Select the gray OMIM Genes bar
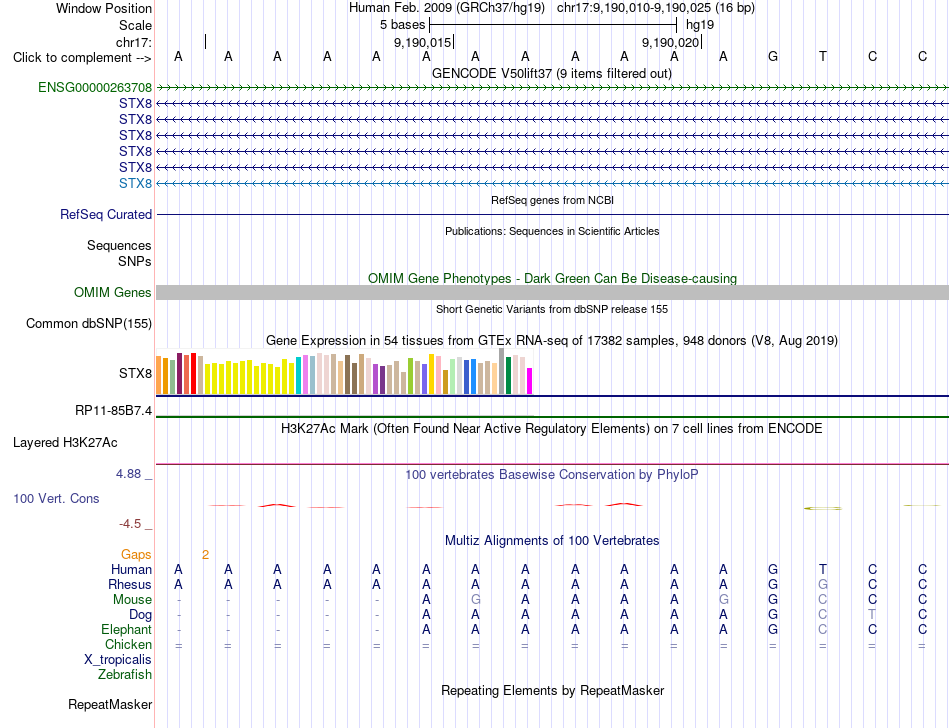 point(552,293)
